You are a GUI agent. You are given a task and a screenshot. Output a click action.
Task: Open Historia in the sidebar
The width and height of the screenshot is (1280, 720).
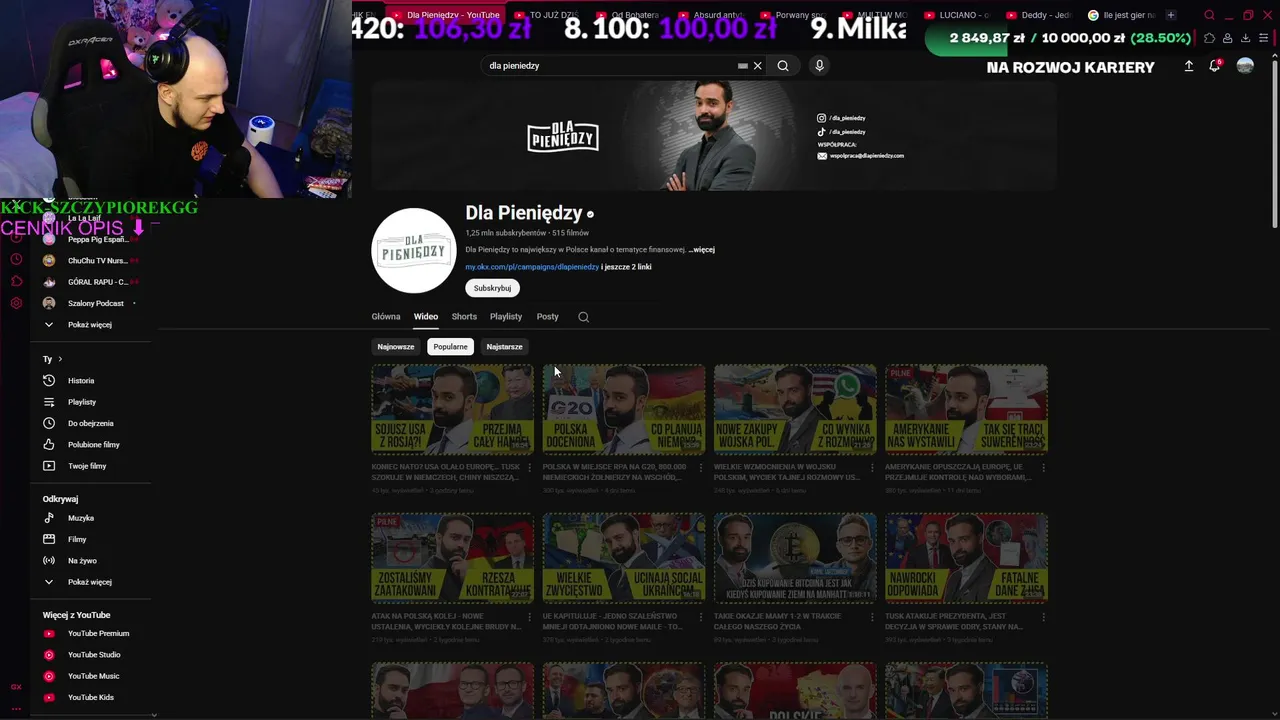coord(81,381)
